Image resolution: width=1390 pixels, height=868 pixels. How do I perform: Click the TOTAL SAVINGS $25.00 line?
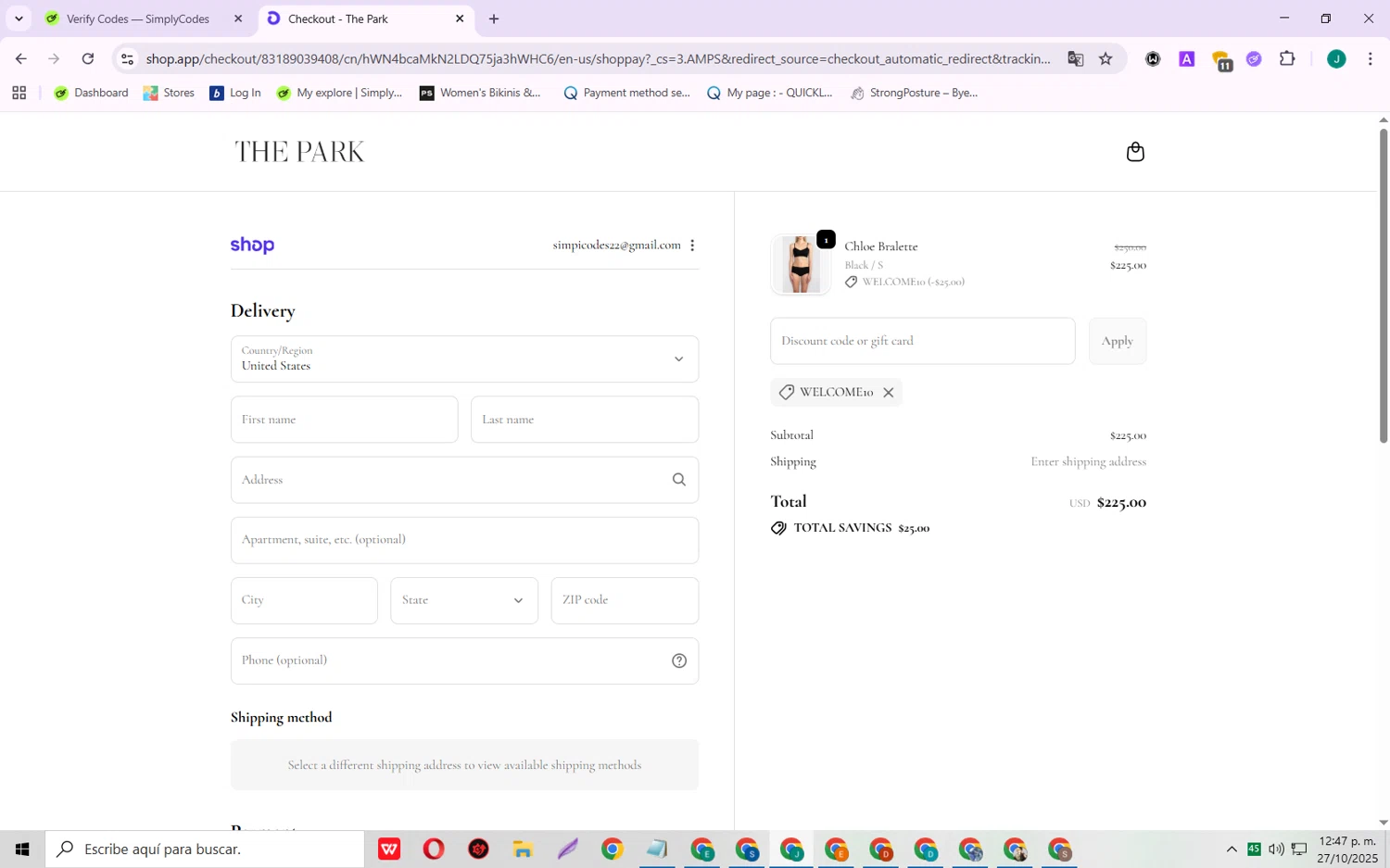[x=850, y=528]
